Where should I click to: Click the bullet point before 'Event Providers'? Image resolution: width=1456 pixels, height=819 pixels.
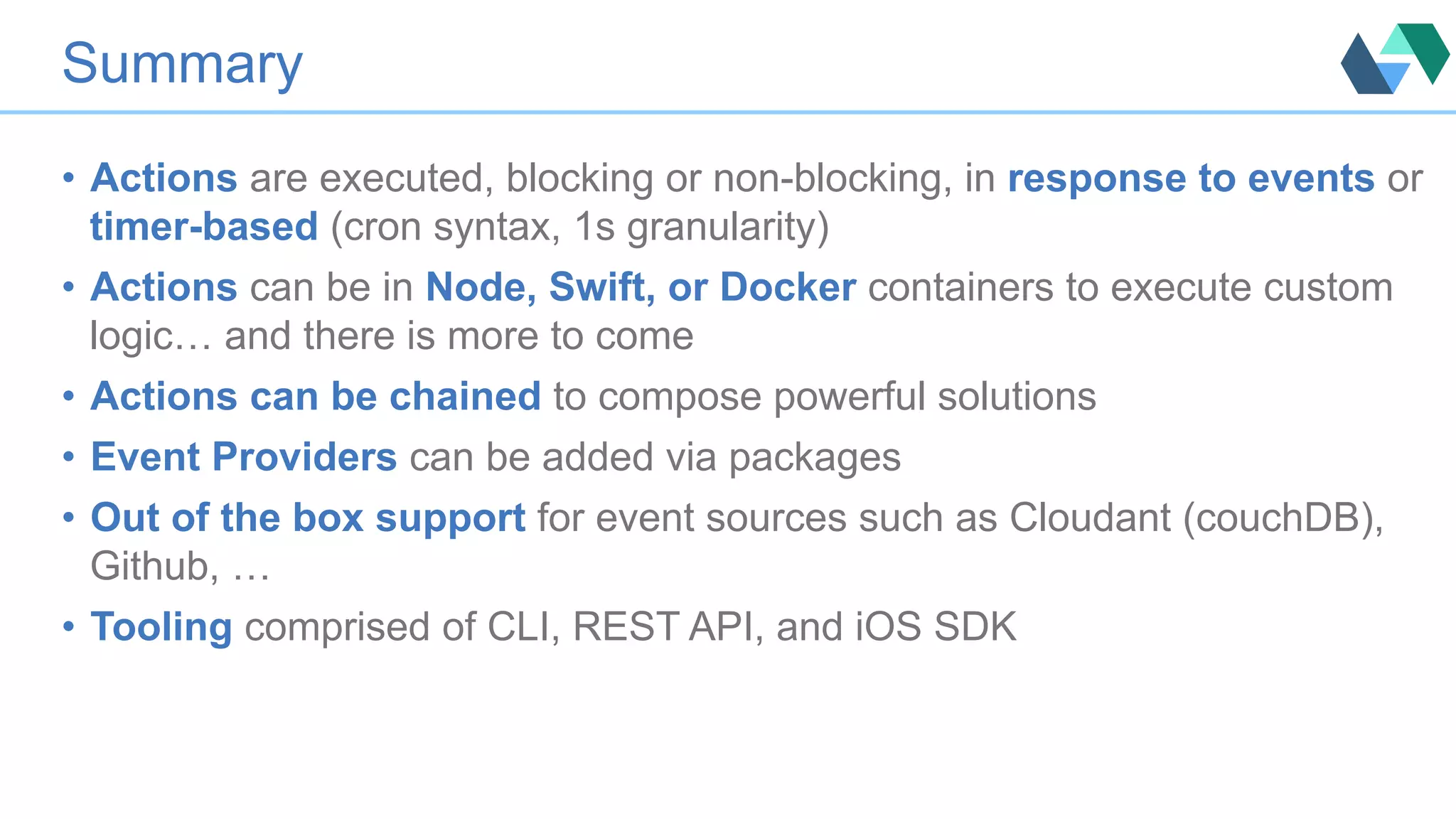click(x=68, y=456)
